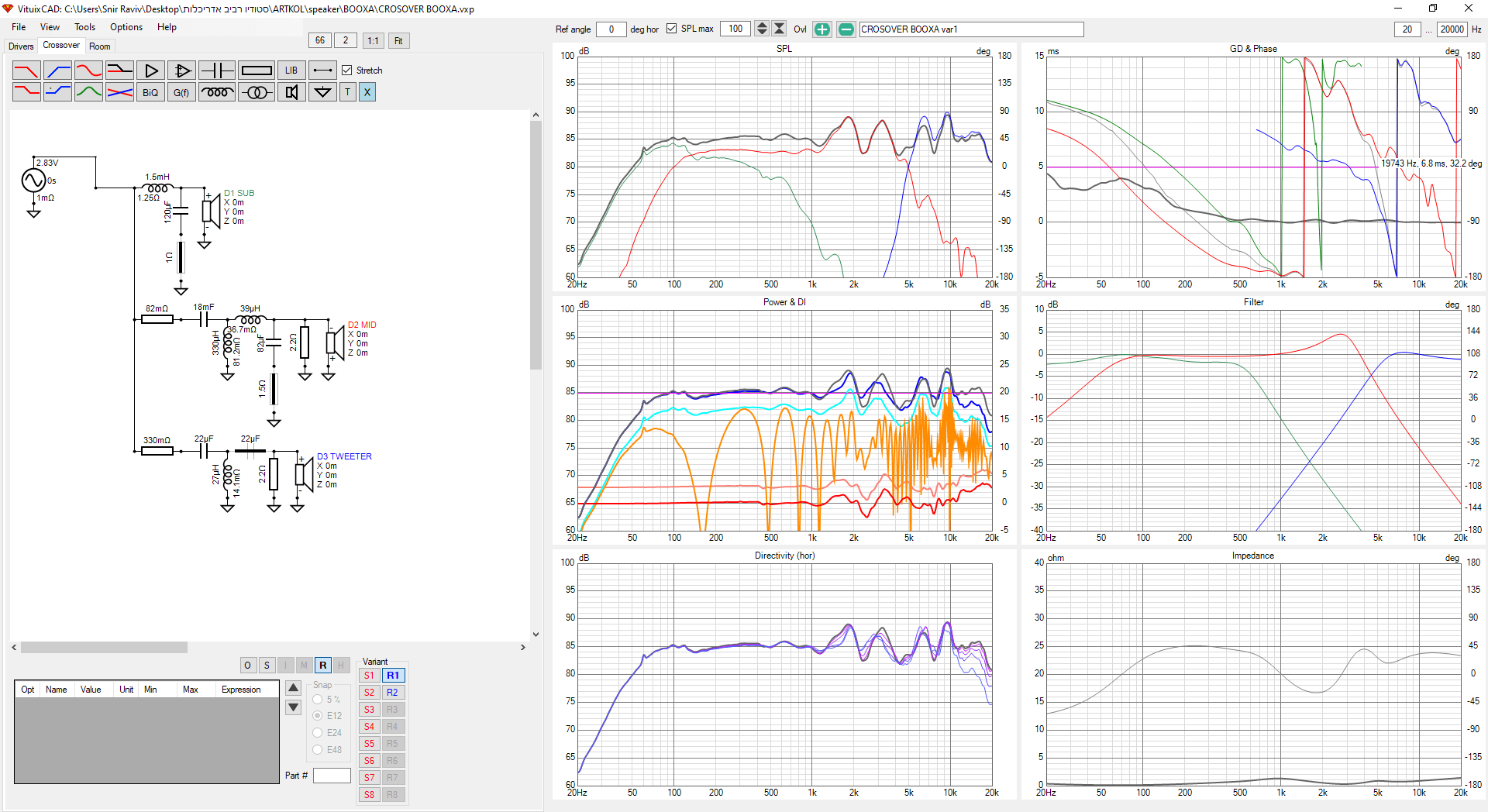The width and height of the screenshot is (1488, 812).
Task: Add the buffer amplifier triangle
Action: 150,71
